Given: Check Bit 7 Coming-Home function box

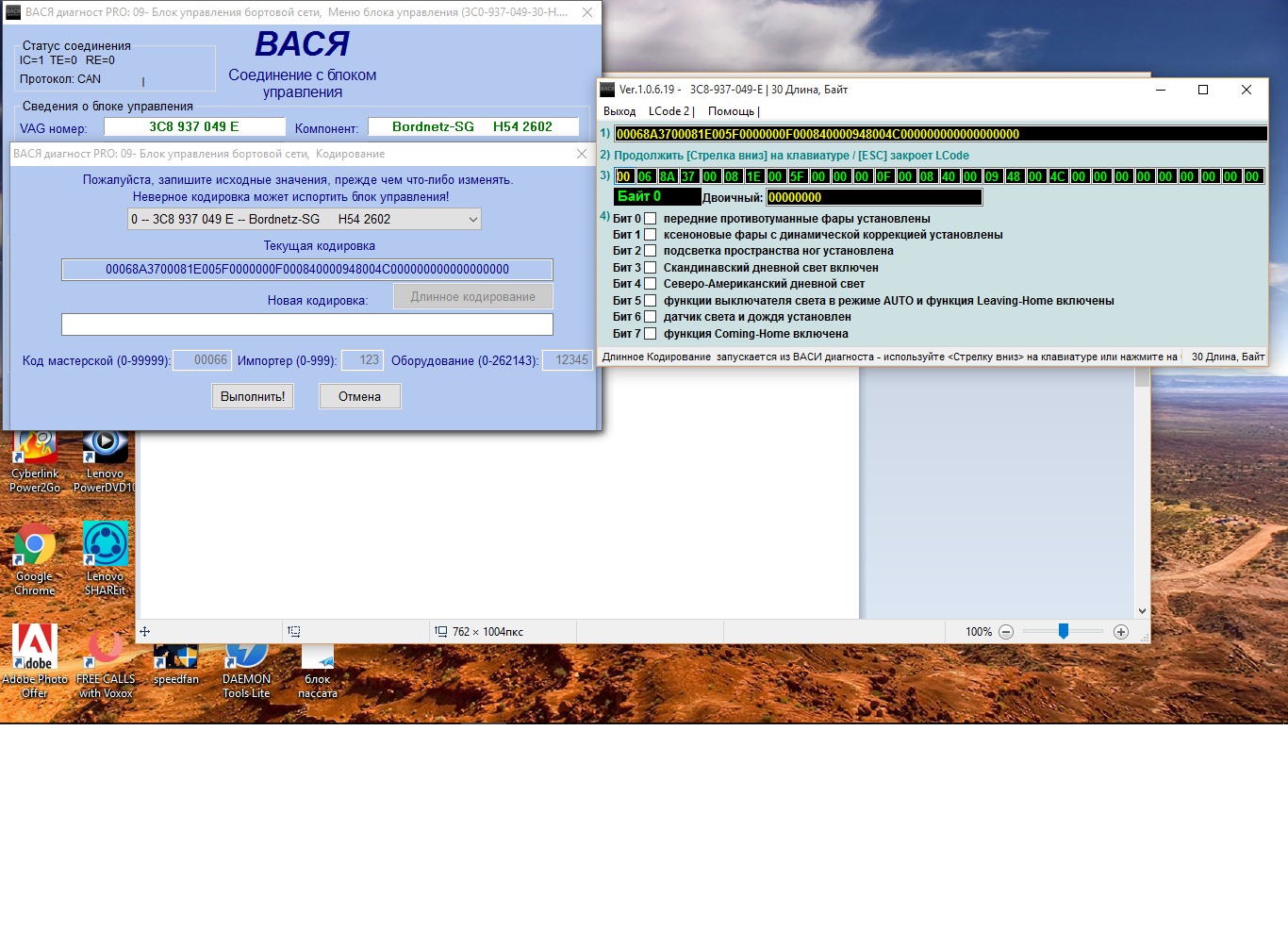Looking at the screenshot, I should [650, 334].
